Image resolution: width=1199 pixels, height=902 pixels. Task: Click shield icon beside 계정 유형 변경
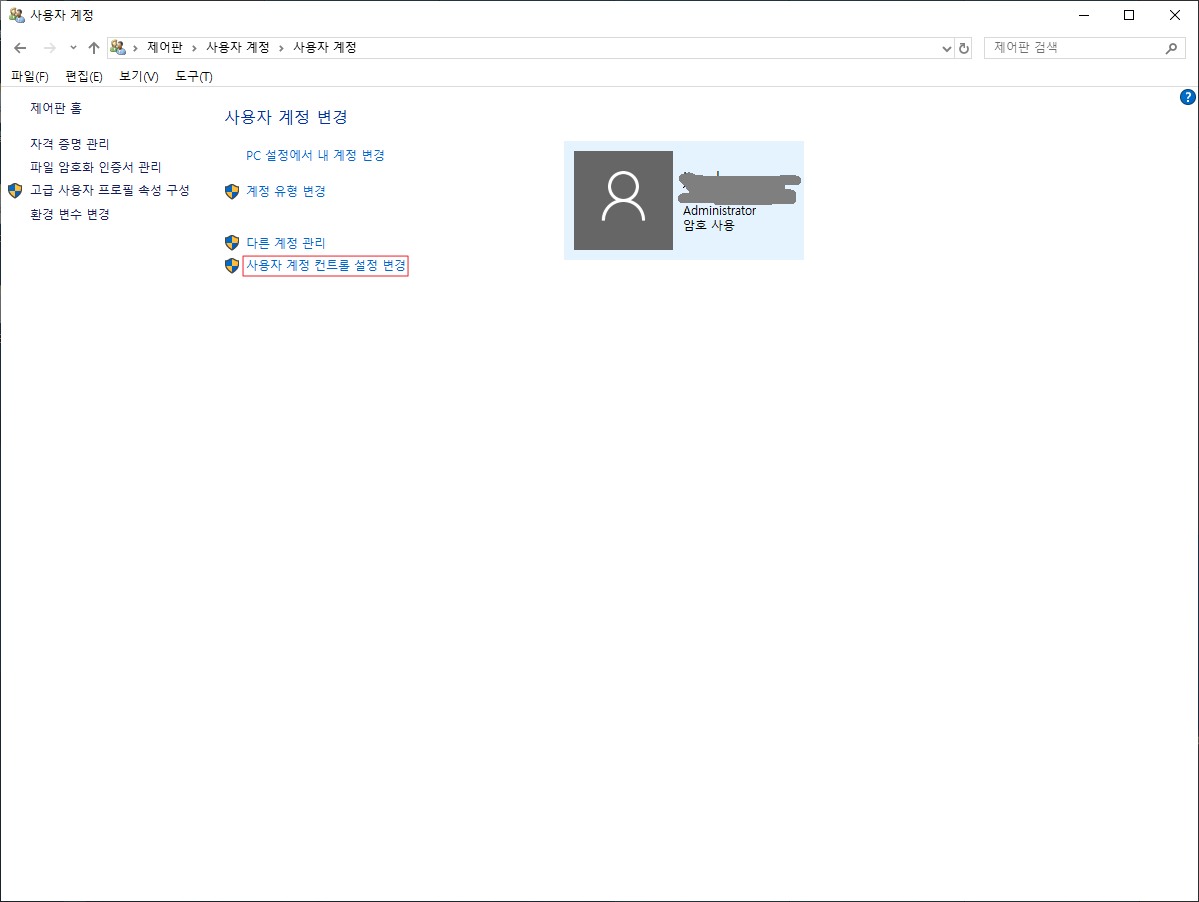point(232,191)
